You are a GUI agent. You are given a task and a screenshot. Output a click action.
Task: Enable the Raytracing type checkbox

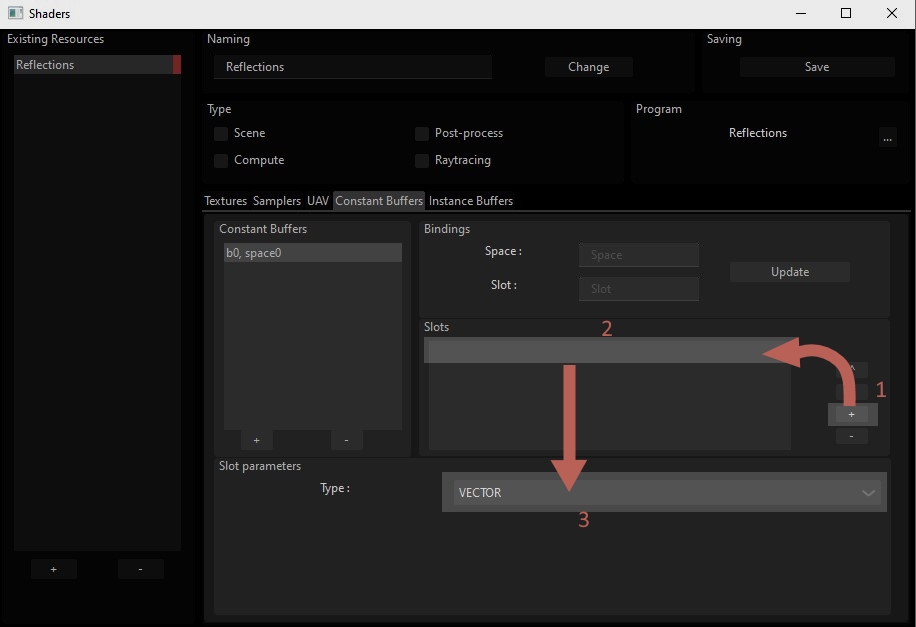point(422,161)
